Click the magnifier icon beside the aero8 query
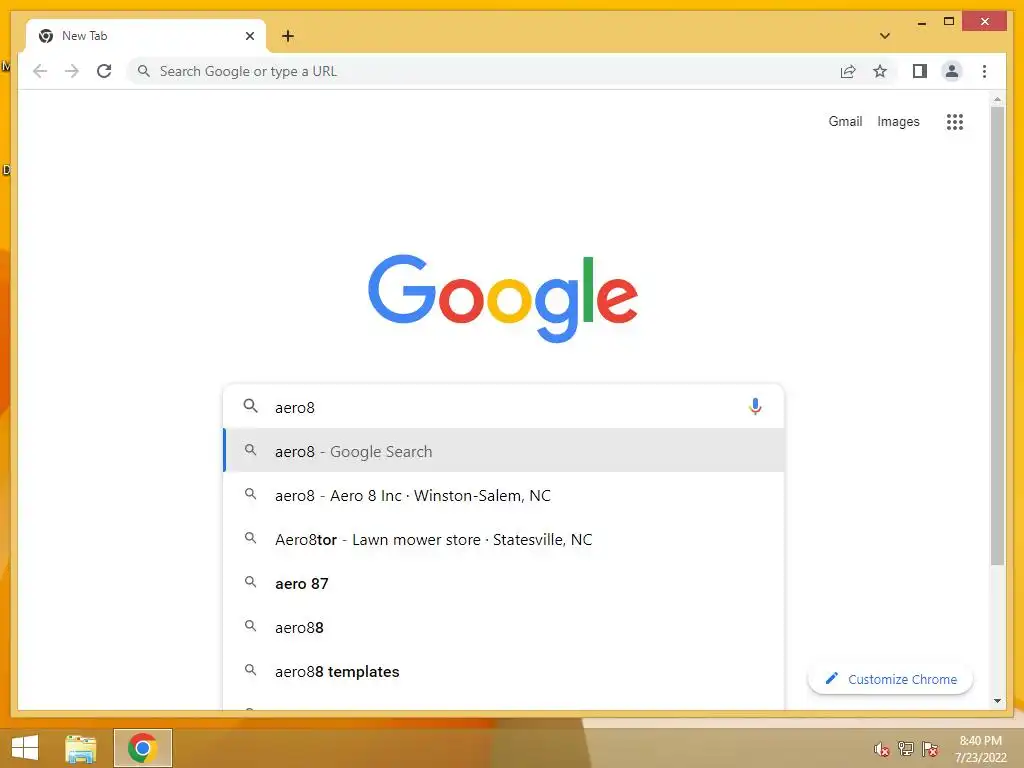1024x768 pixels. 250,406
